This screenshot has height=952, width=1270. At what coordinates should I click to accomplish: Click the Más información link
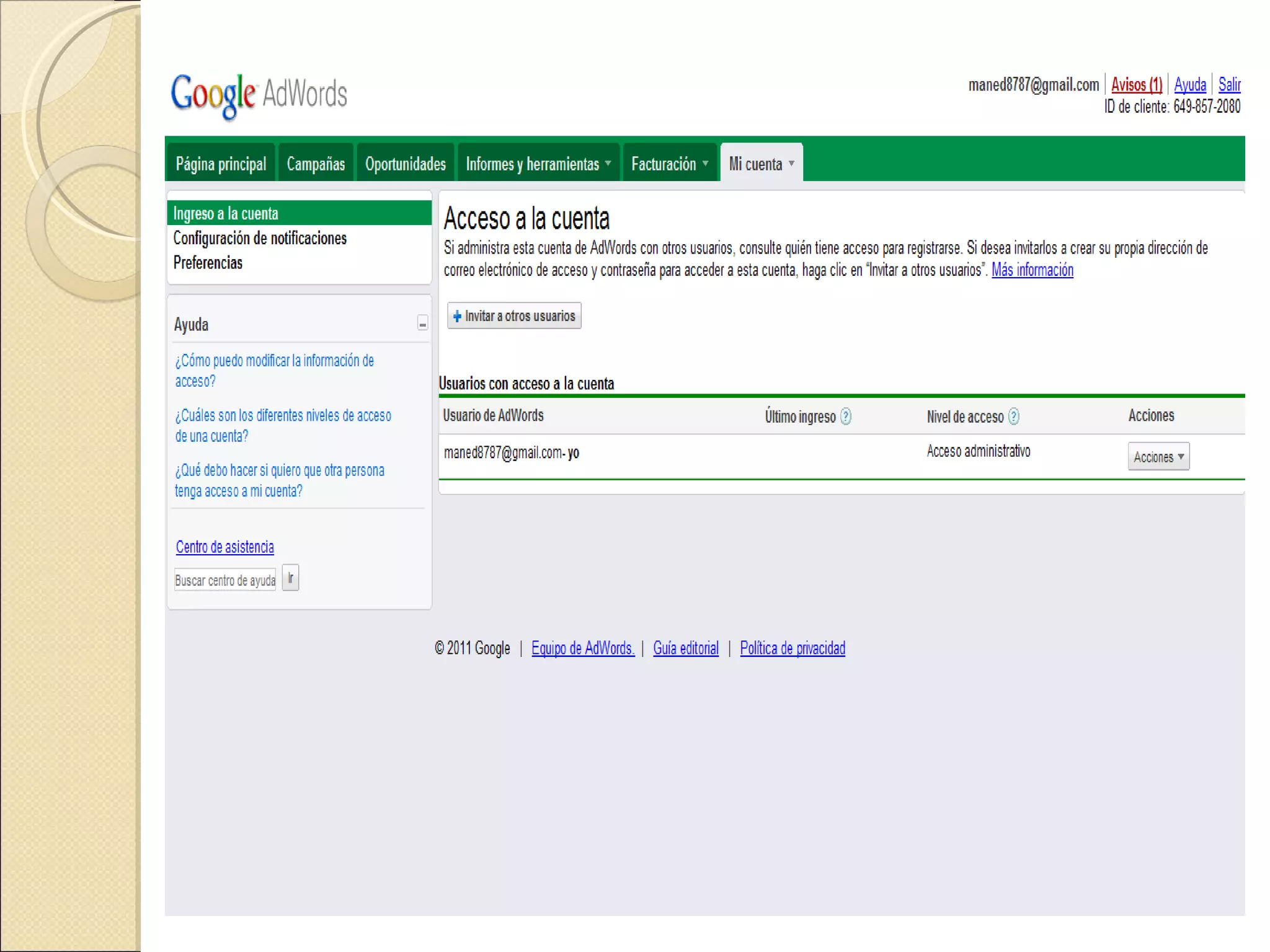[x=1032, y=270]
